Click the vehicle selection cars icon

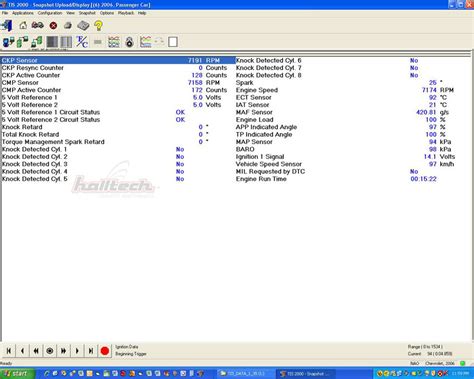coord(38,25)
